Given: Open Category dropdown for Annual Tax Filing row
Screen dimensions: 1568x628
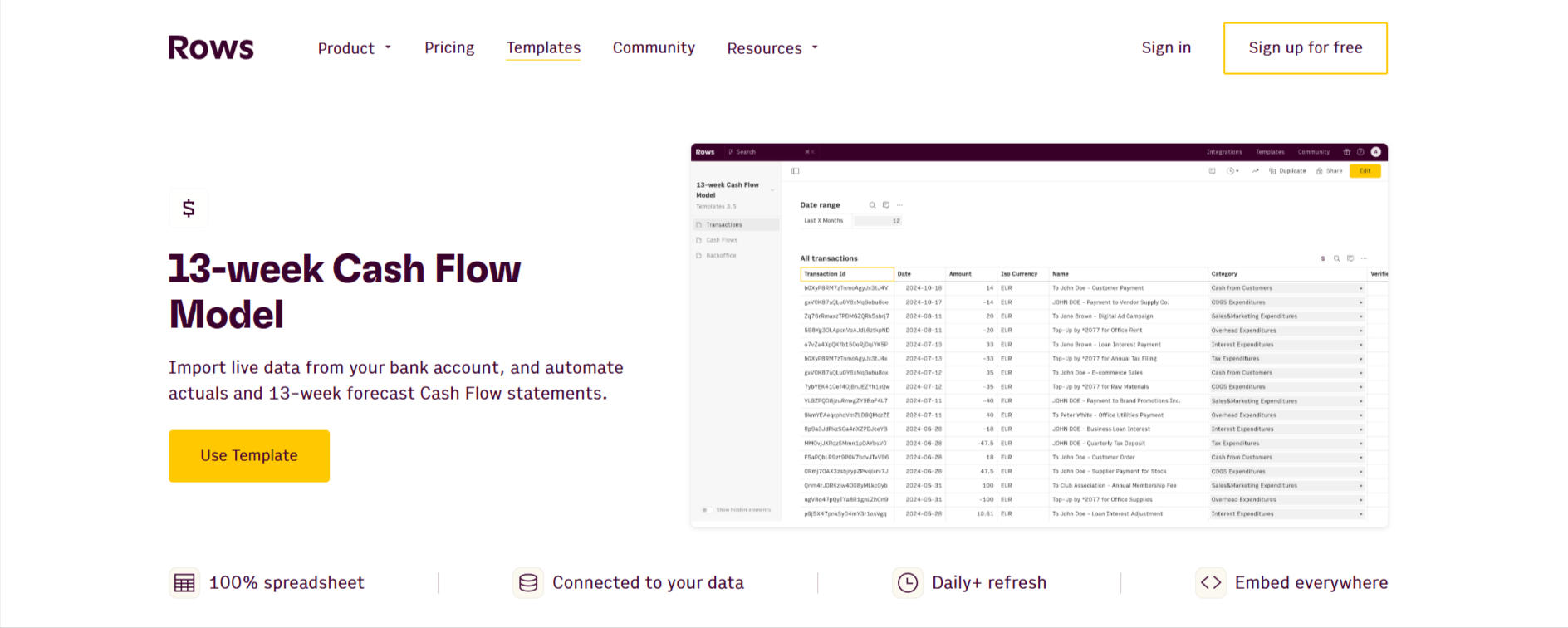Looking at the screenshot, I should (1360, 359).
